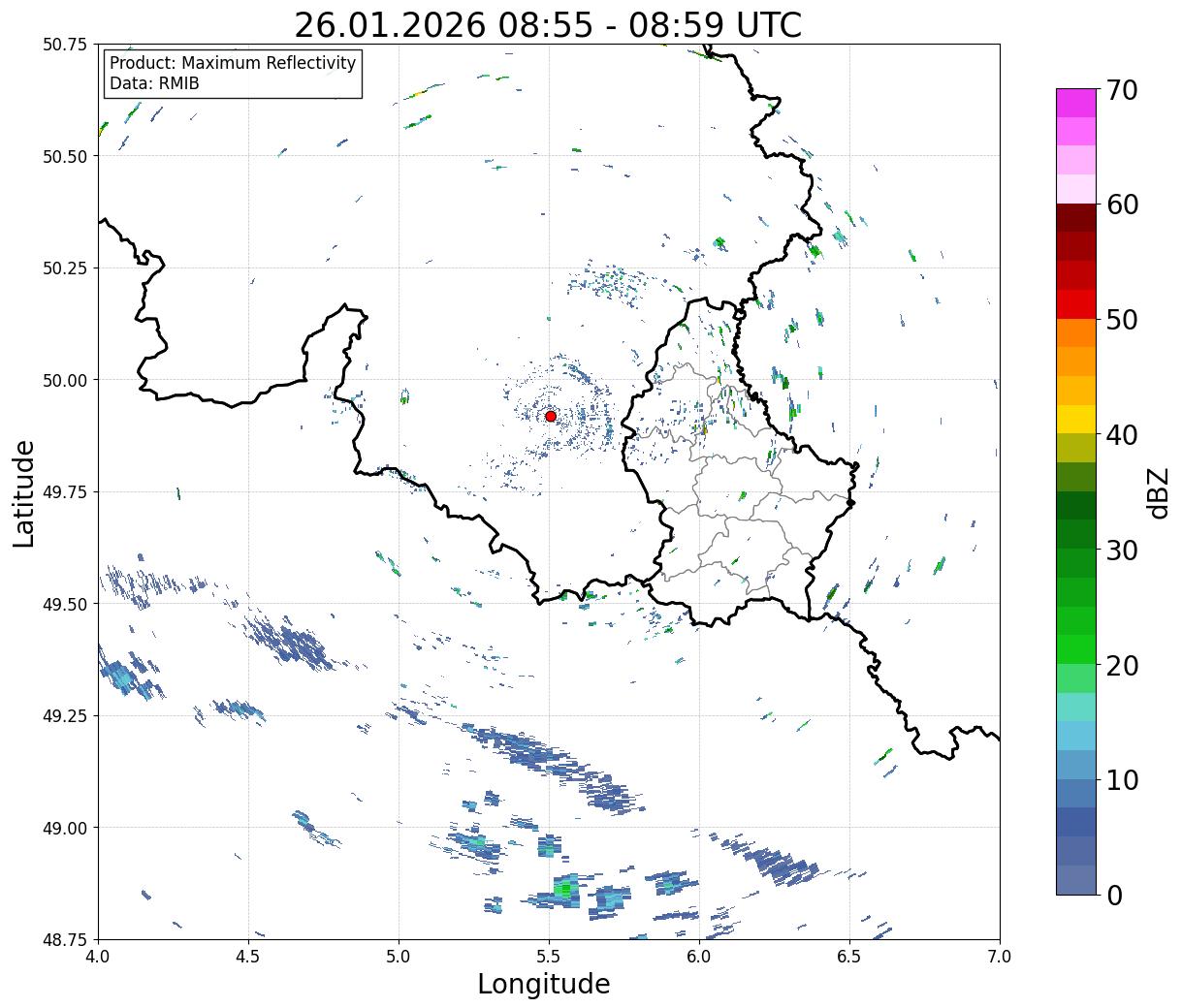Click the longitude tick label 4.0
The image size is (1182, 1008).
tap(98, 957)
